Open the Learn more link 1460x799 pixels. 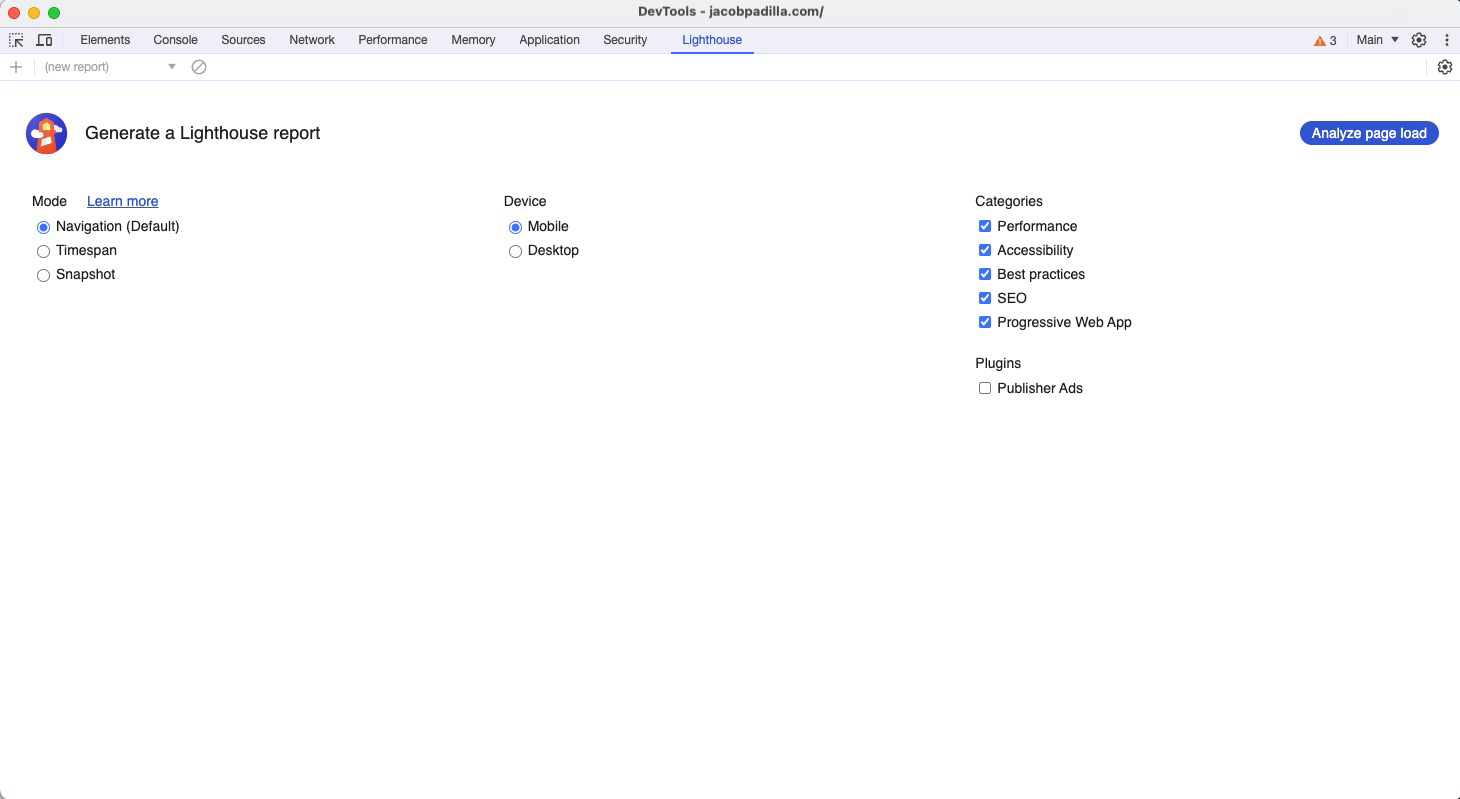click(122, 201)
